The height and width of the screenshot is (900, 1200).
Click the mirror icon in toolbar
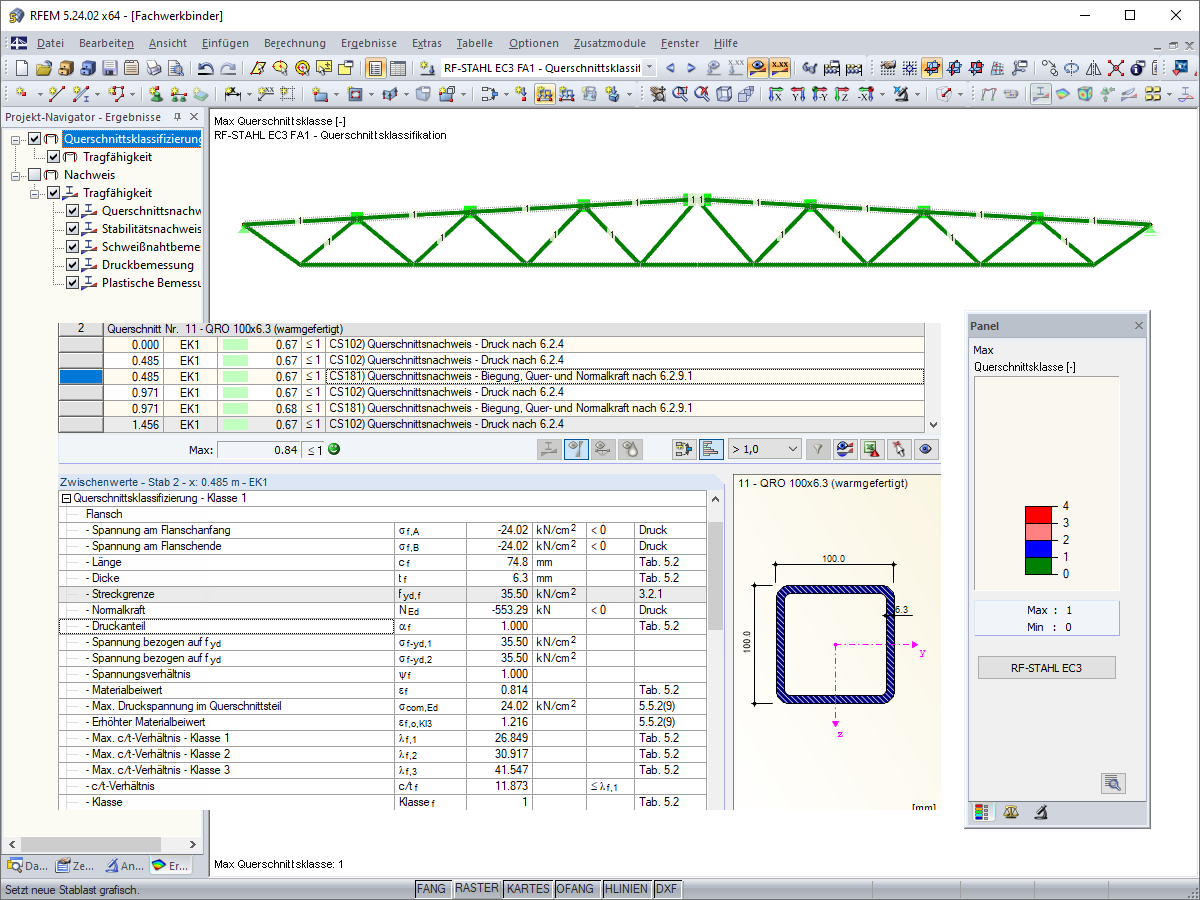click(1093, 68)
